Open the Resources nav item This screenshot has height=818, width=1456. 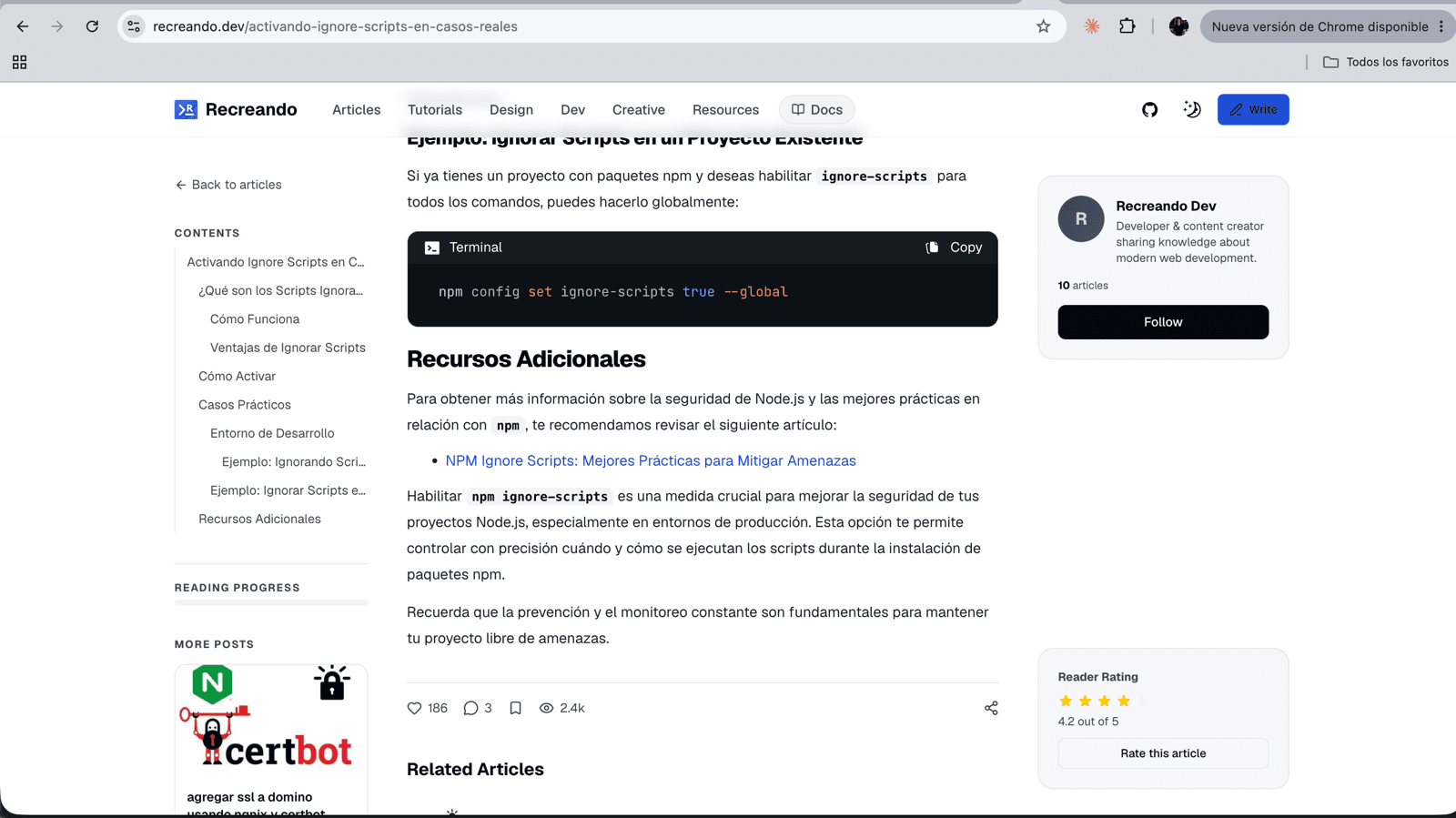click(725, 109)
